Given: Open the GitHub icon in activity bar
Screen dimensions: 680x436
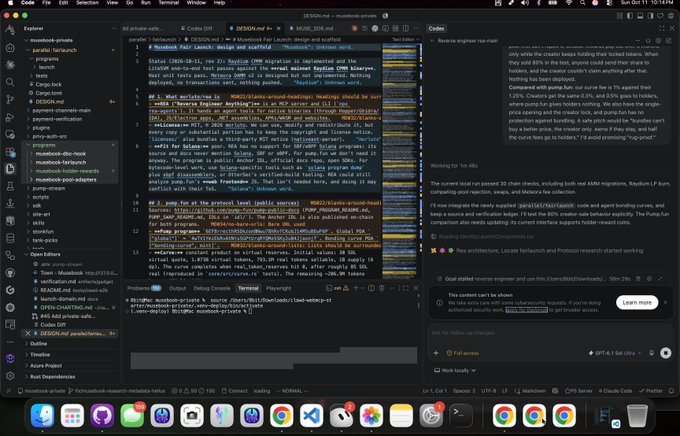Looking at the screenshot, I should point(10,272).
